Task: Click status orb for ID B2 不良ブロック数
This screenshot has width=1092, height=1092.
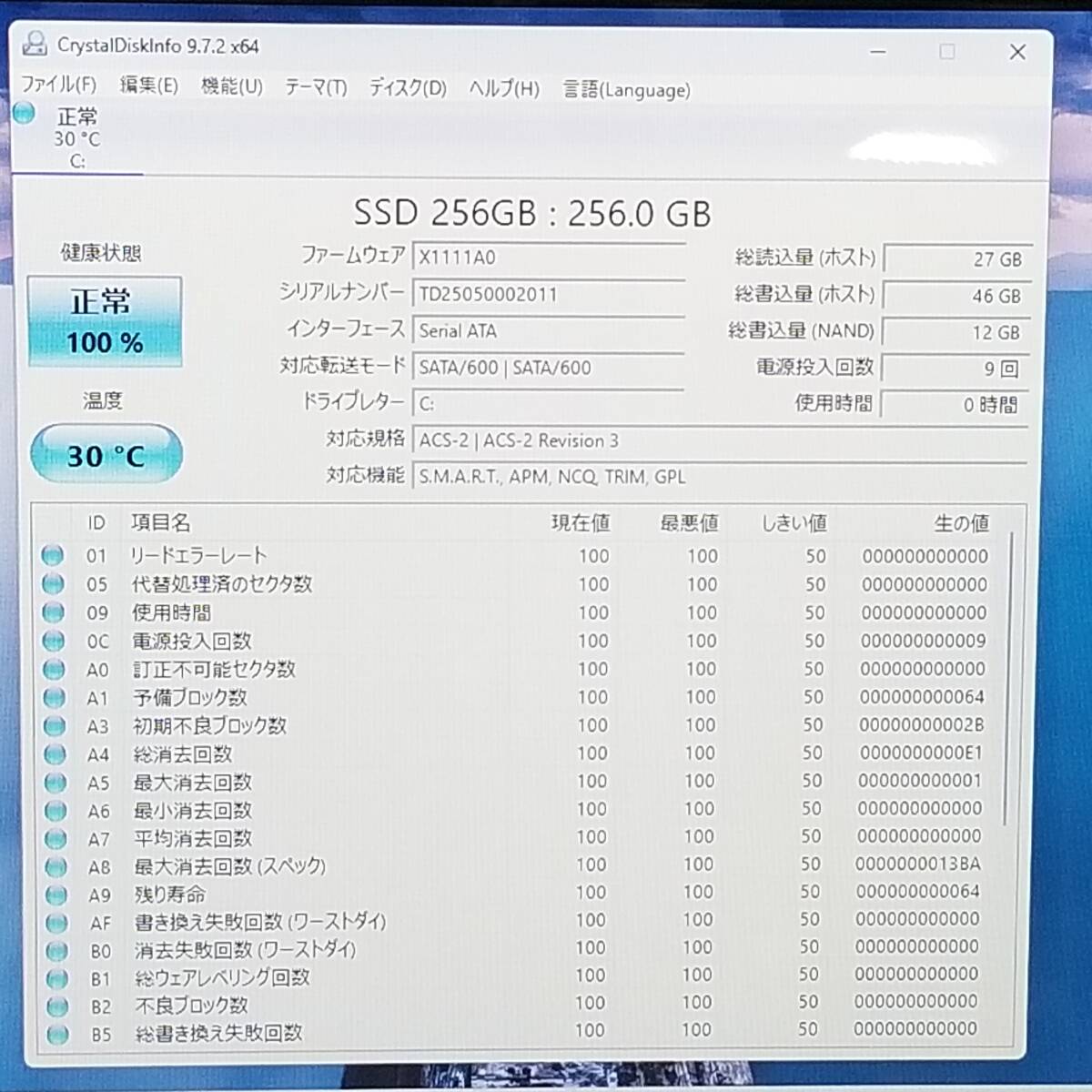Action: (x=57, y=1006)
